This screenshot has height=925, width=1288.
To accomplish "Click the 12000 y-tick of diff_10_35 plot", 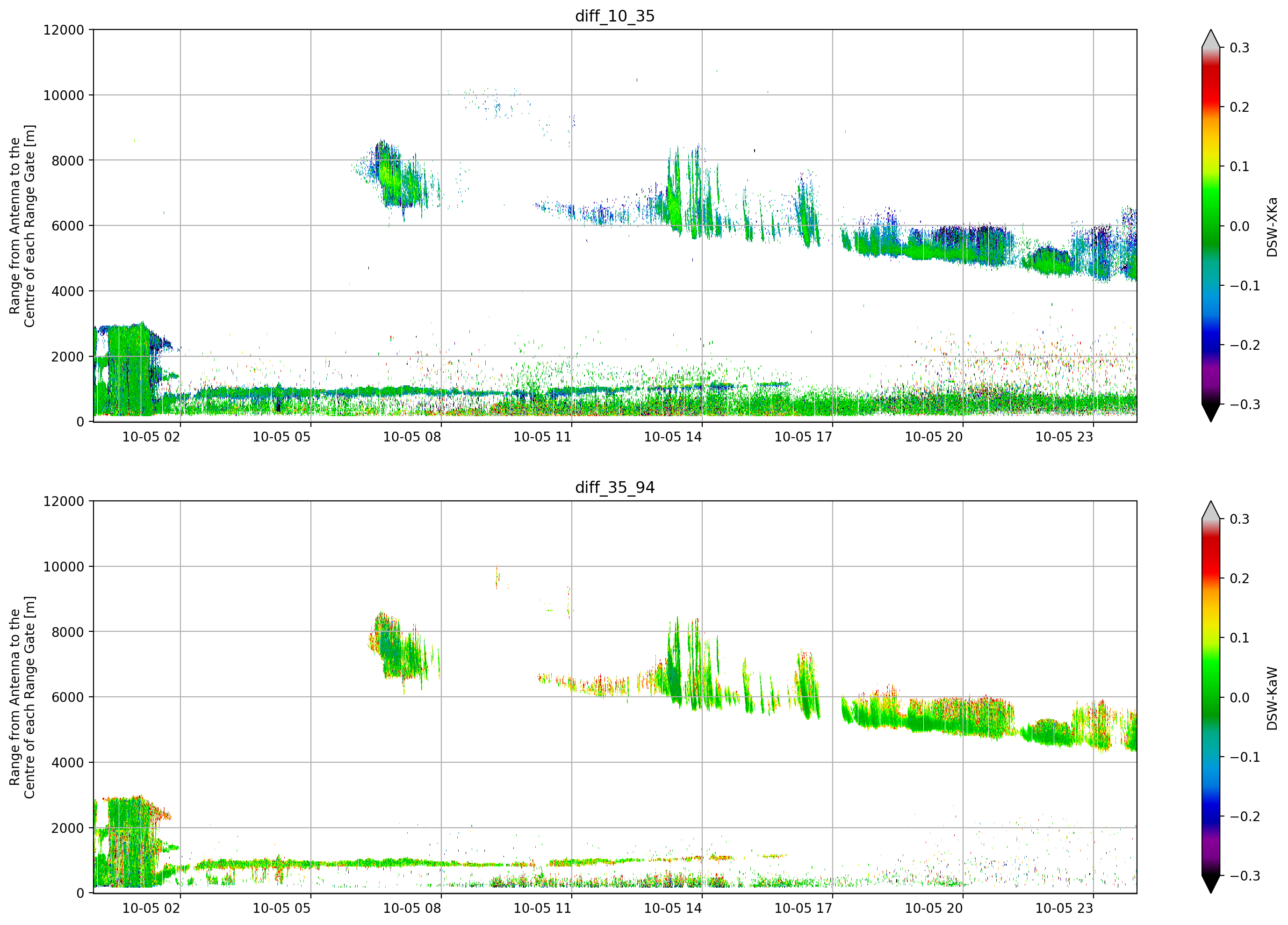I will click(64, 30).
